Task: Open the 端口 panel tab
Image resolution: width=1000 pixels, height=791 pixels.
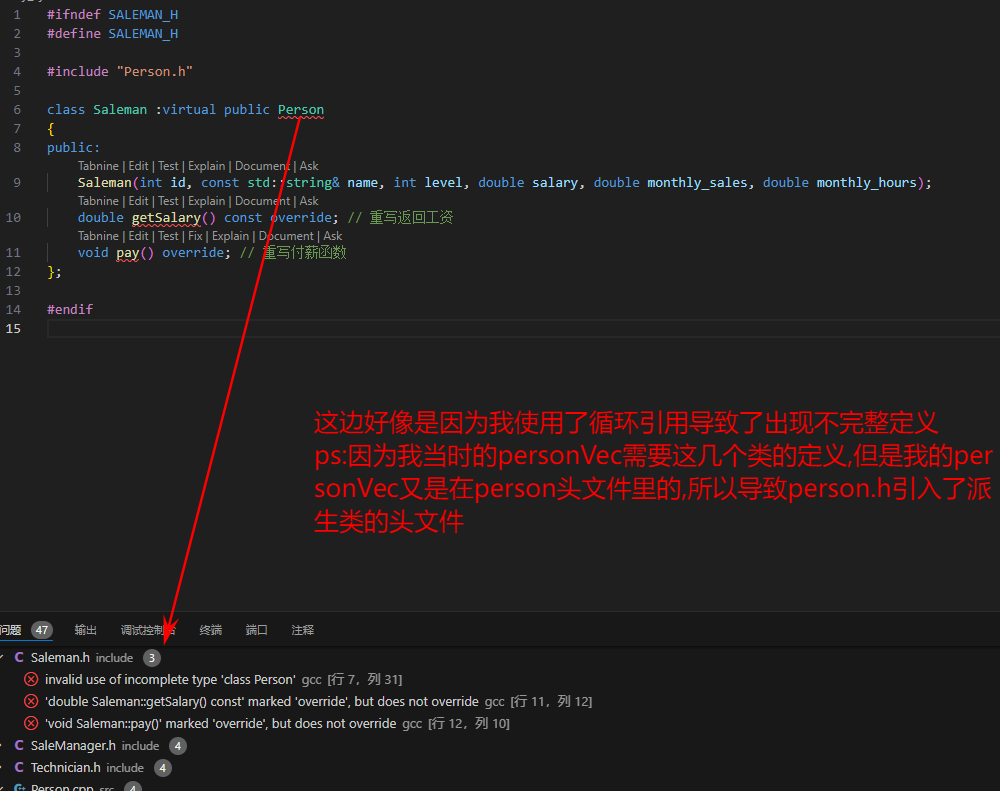Action: [x=257, y=630]
